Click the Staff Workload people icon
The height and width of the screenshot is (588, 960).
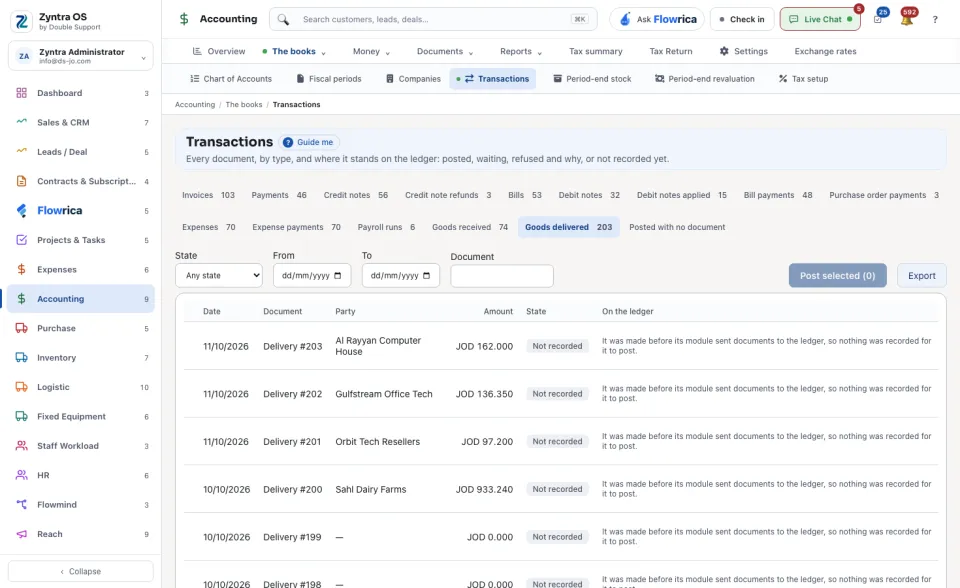pyautogui.click(x=21, y=445)
